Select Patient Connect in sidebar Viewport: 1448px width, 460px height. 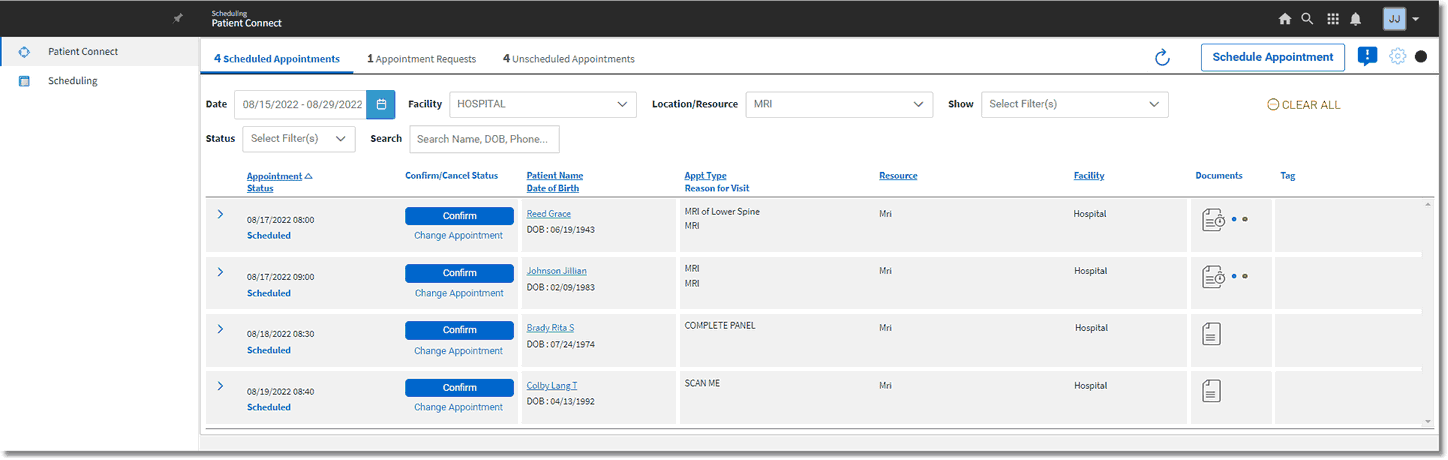(100, 52)
